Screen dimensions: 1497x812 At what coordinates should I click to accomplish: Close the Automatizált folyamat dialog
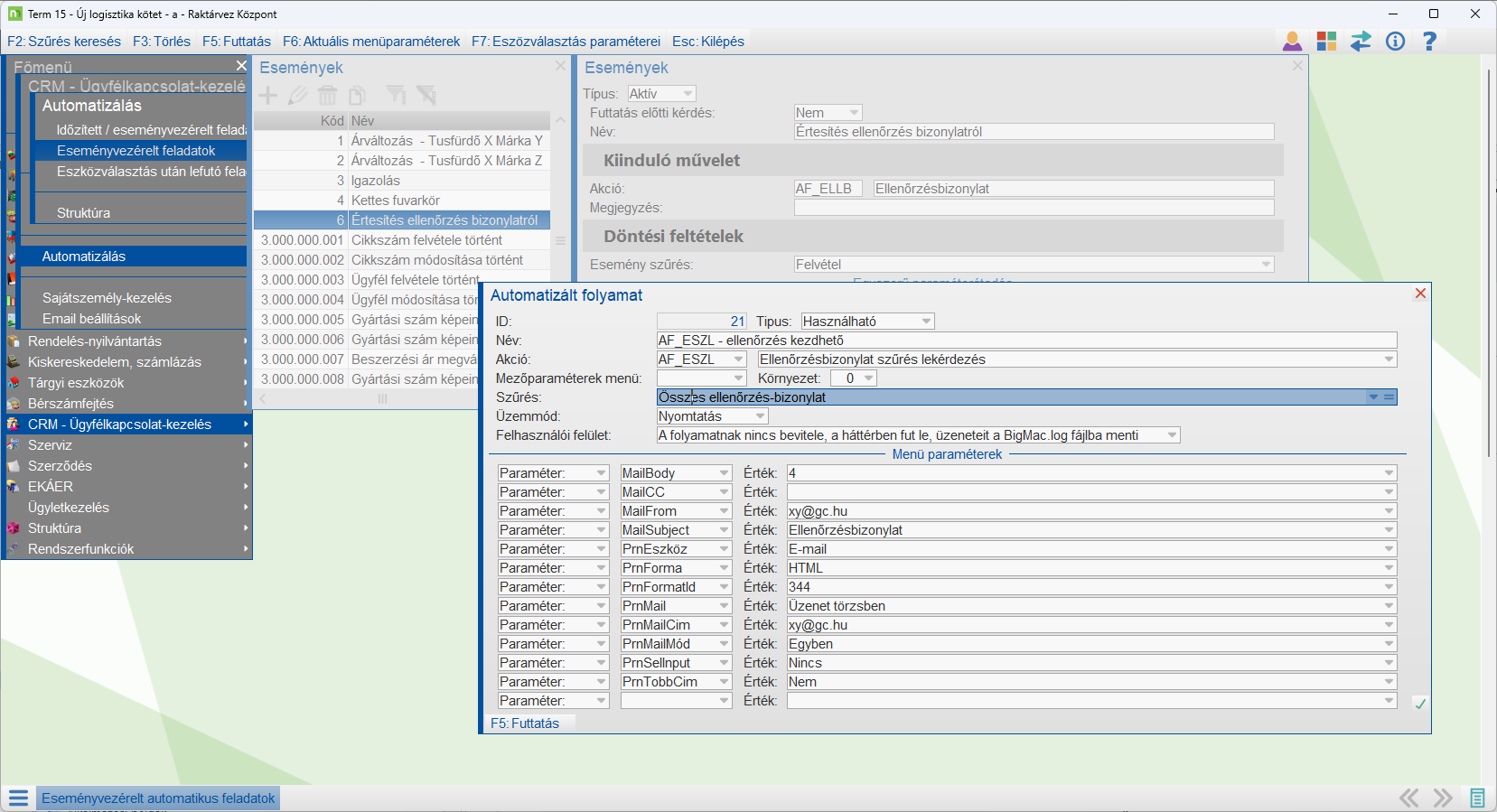coord(1420,294)
